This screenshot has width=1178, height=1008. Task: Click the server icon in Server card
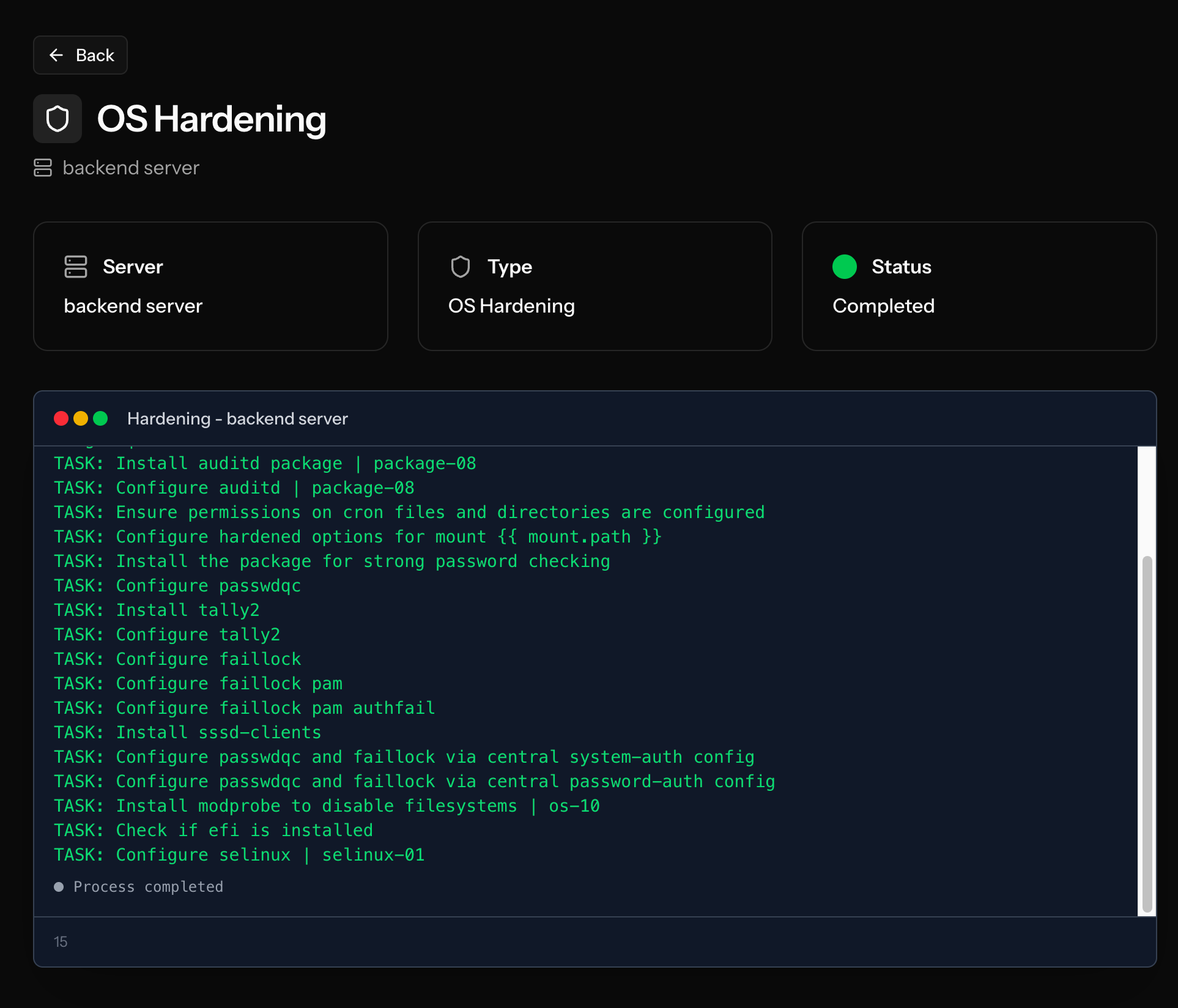76,267
